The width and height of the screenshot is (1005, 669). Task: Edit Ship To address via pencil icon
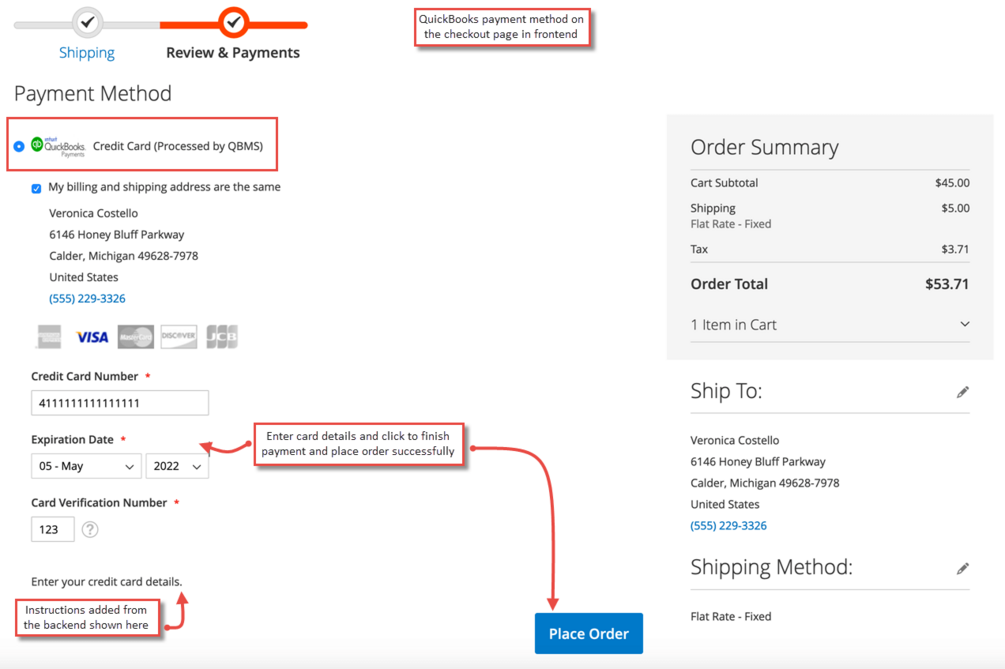(x=963, y=392)
